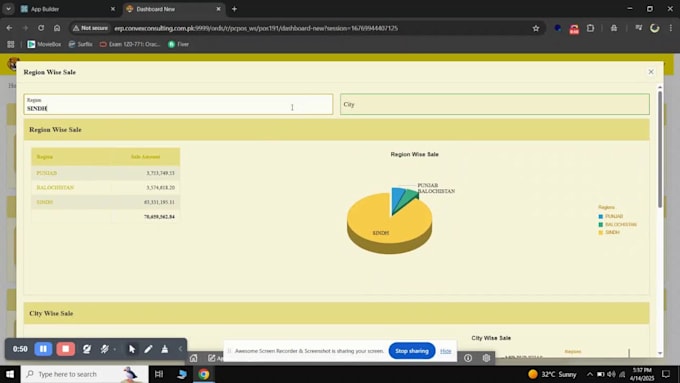Click the taskbar search box
The height and width of the screenshot is (383, 680).
[x=85, y=374]
